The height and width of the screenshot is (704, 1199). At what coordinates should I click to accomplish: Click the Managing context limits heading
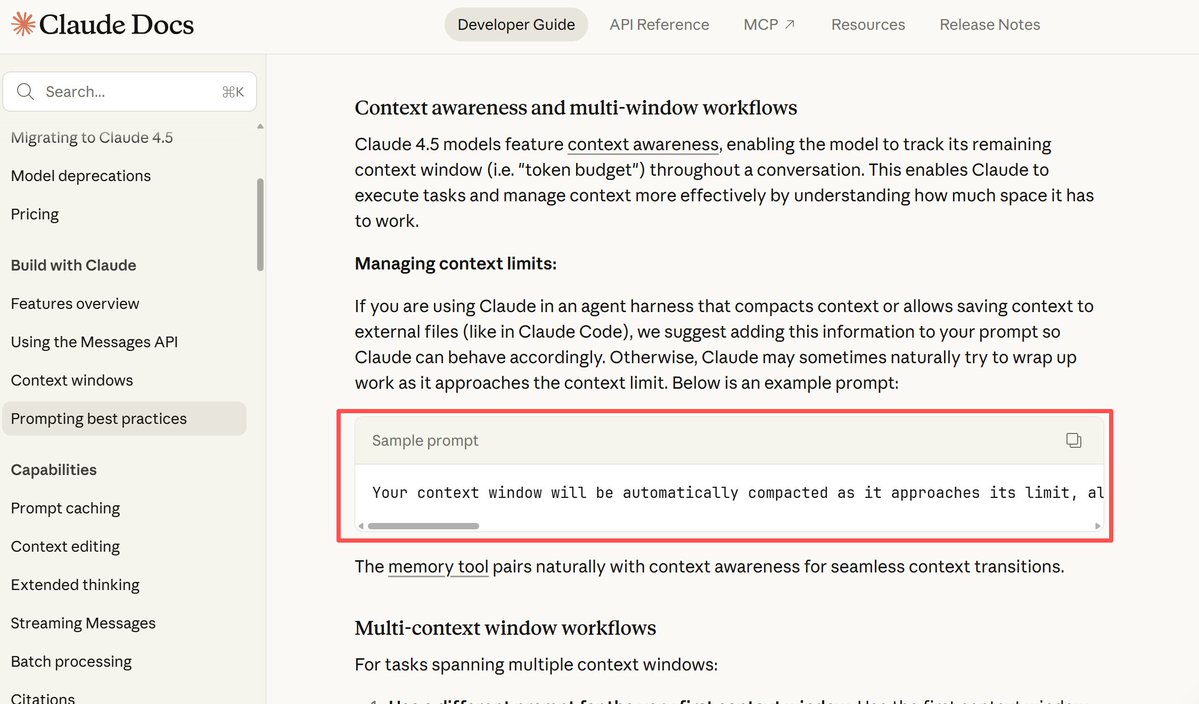click(456, 264)
